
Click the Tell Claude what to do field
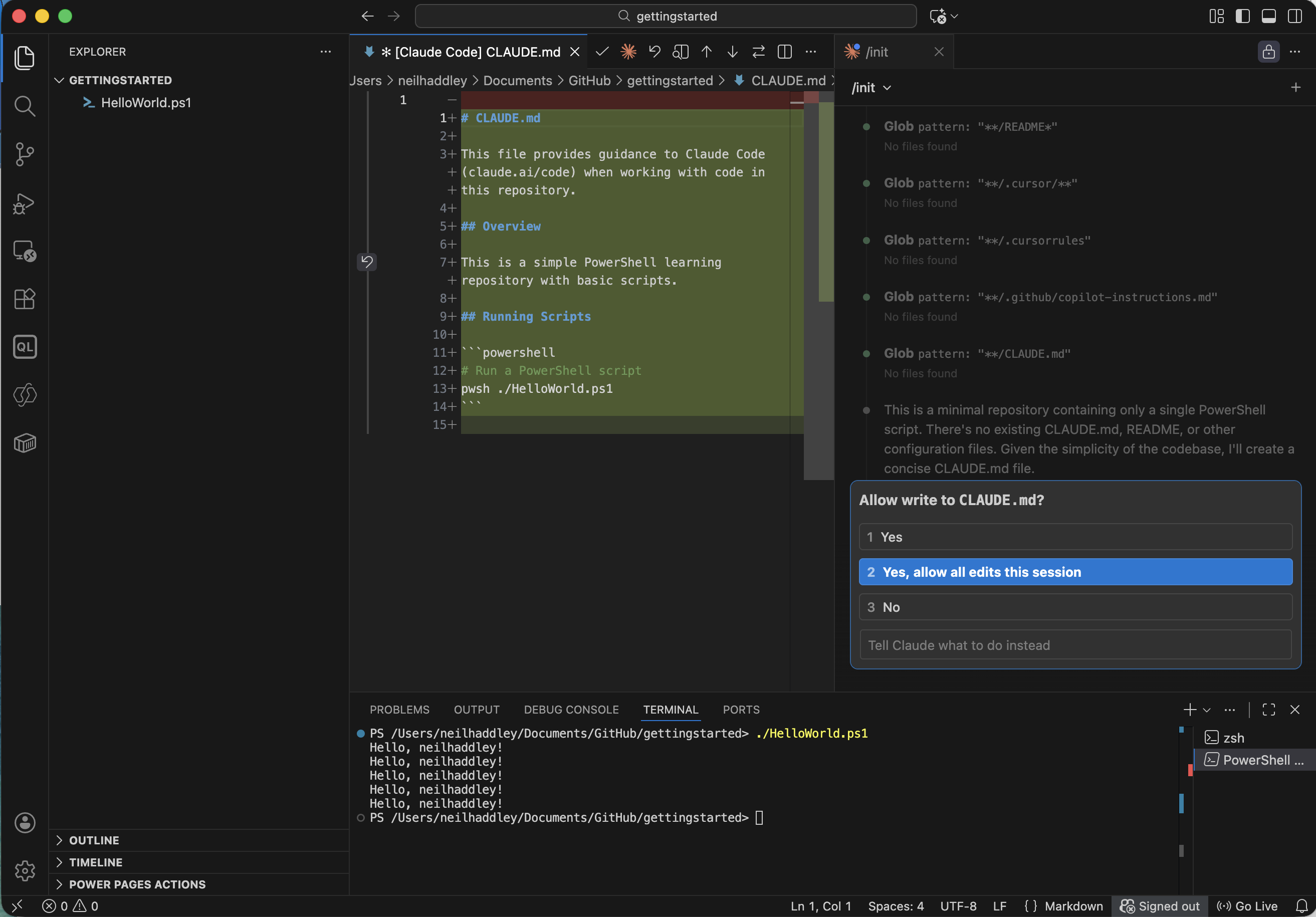(1074, 645)
